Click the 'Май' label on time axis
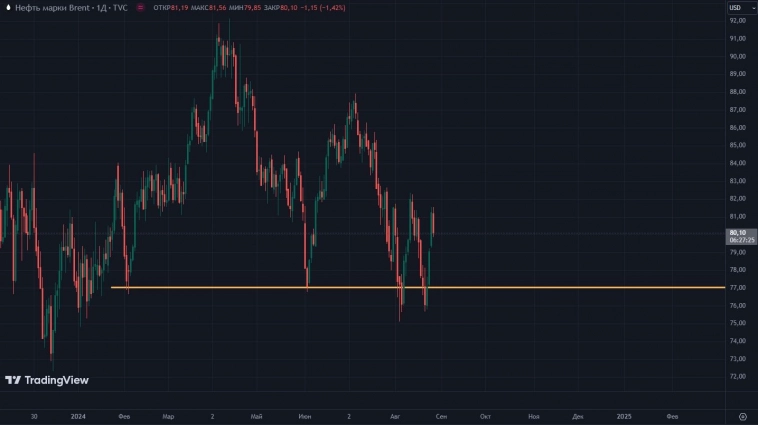 (x=256, y=416)
